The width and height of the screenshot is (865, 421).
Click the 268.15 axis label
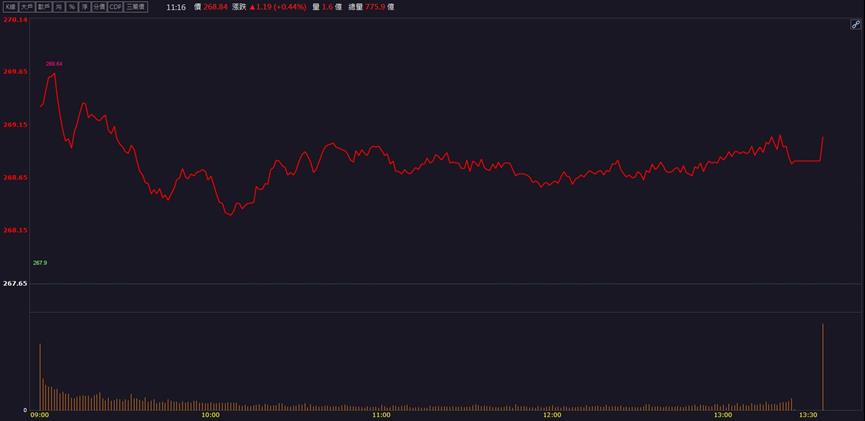[x=15, y=230]
